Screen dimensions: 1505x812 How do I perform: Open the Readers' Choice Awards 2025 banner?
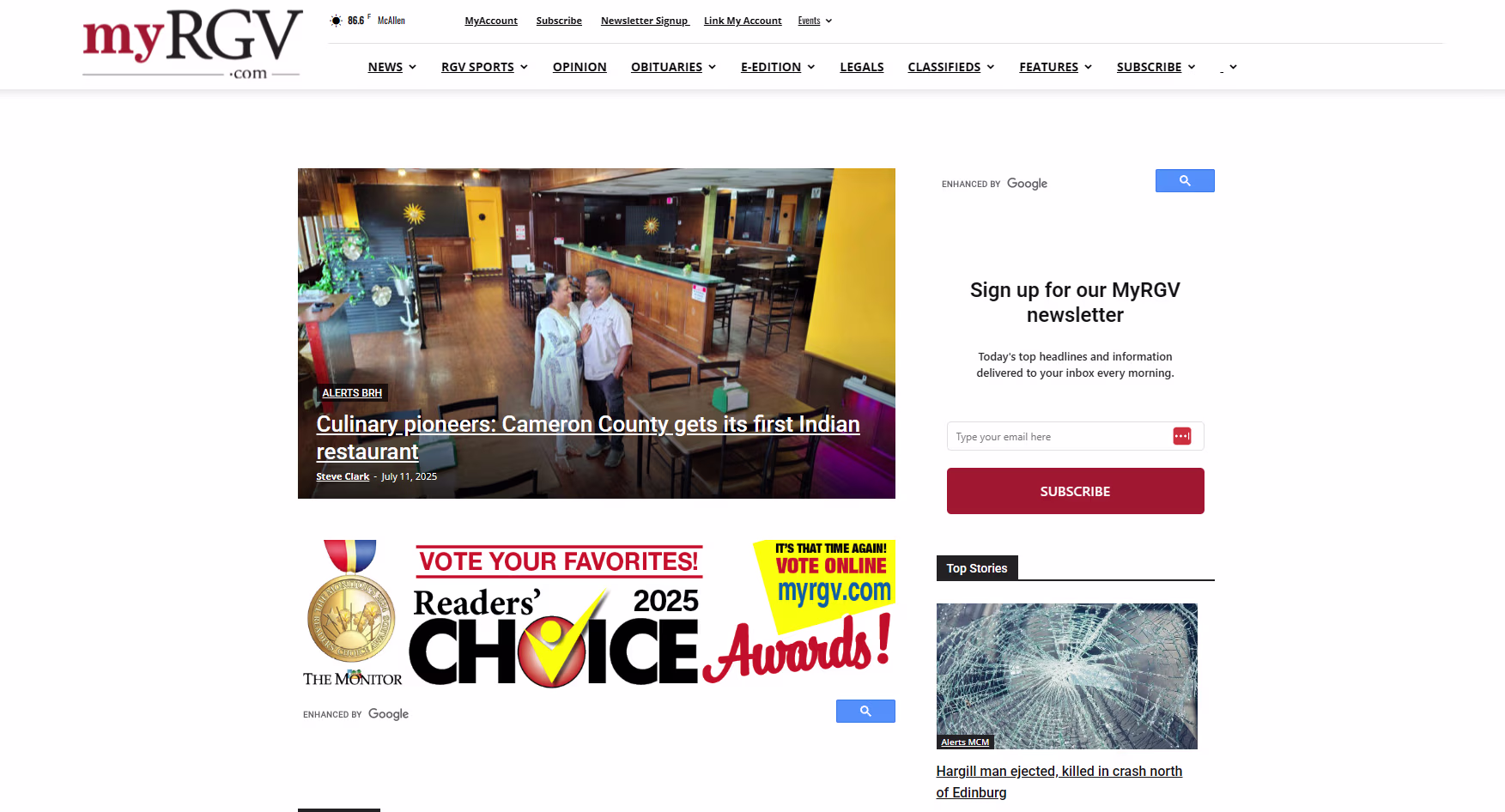point(597,613)
